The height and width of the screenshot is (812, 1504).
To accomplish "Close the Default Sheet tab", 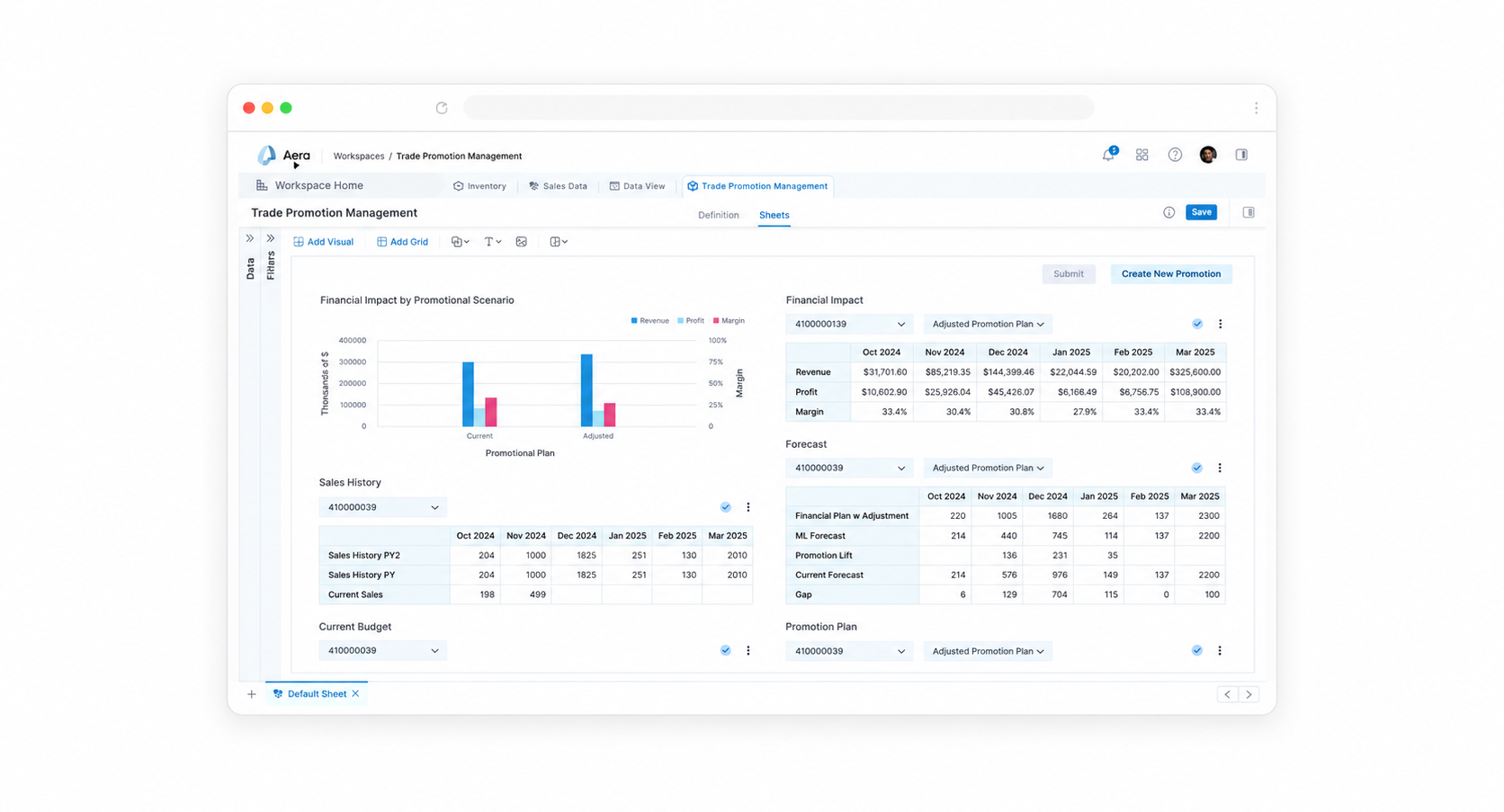I will coord(356,694).
